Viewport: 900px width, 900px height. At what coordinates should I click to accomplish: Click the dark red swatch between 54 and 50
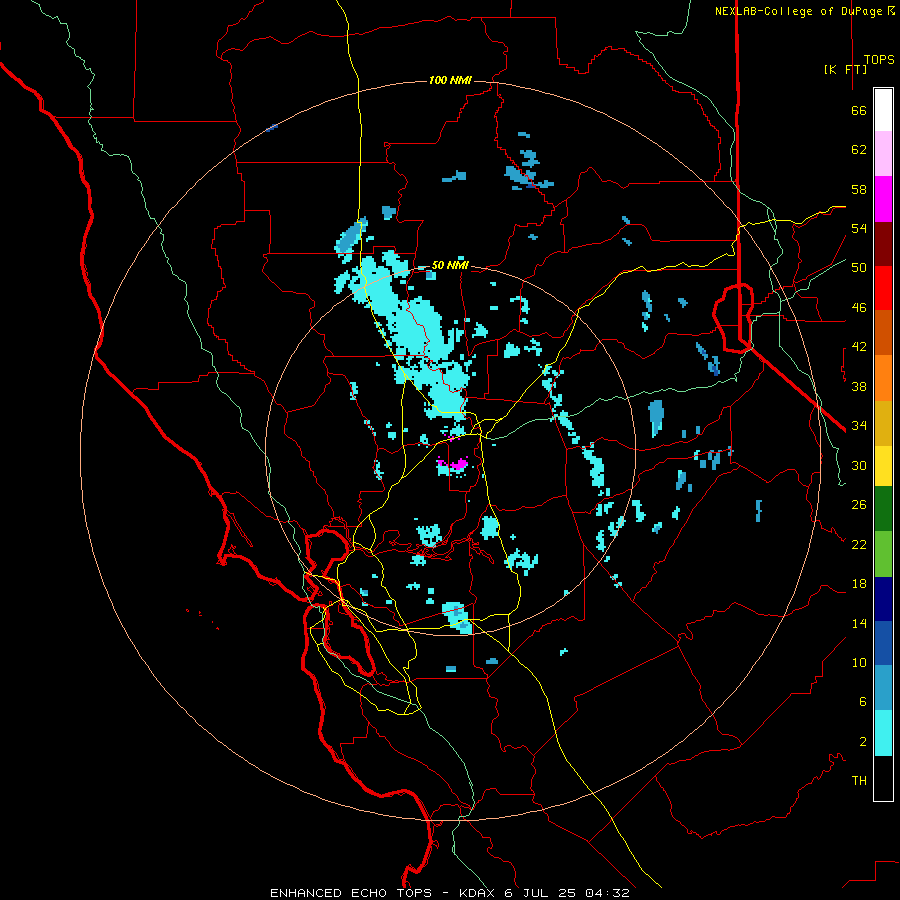pyautogui.click(x=883, y=244)
